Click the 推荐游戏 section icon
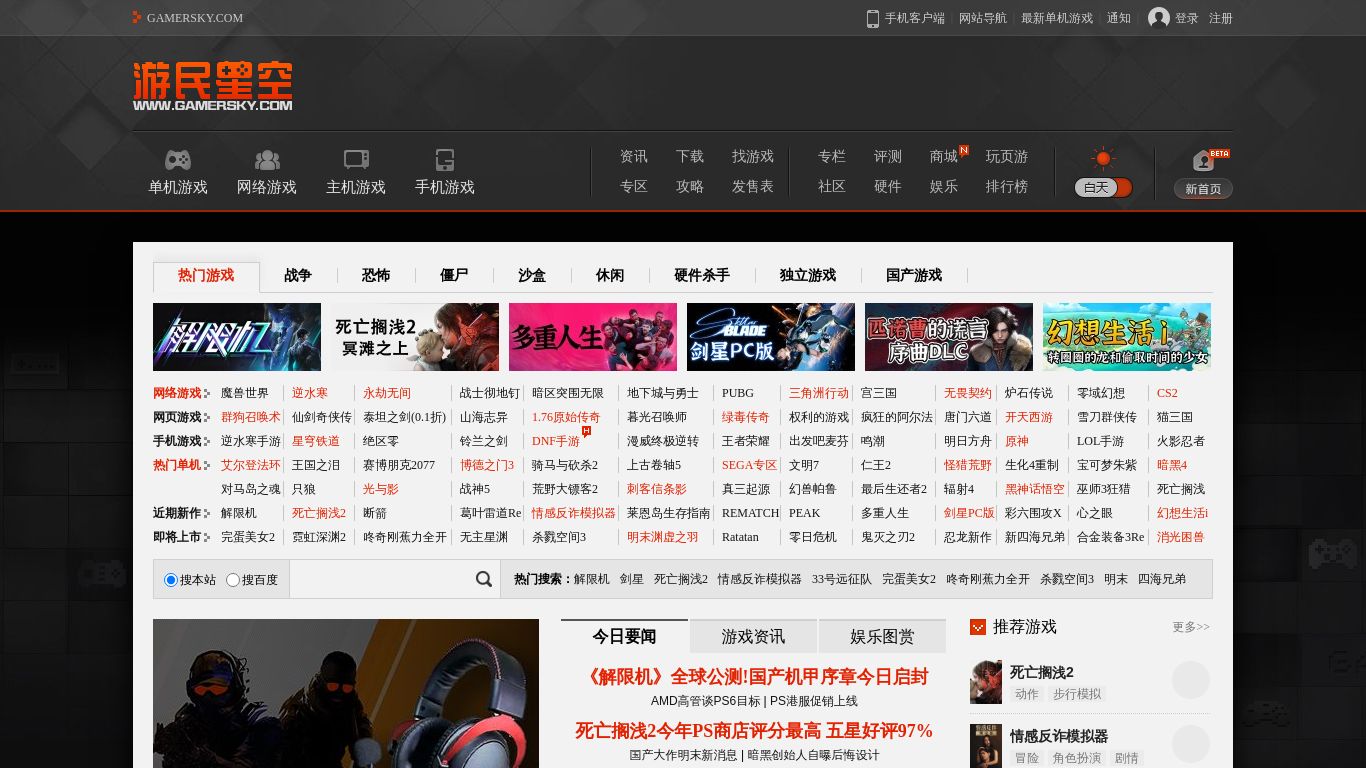The image size is (1366, 768). [x=978, y=627]
